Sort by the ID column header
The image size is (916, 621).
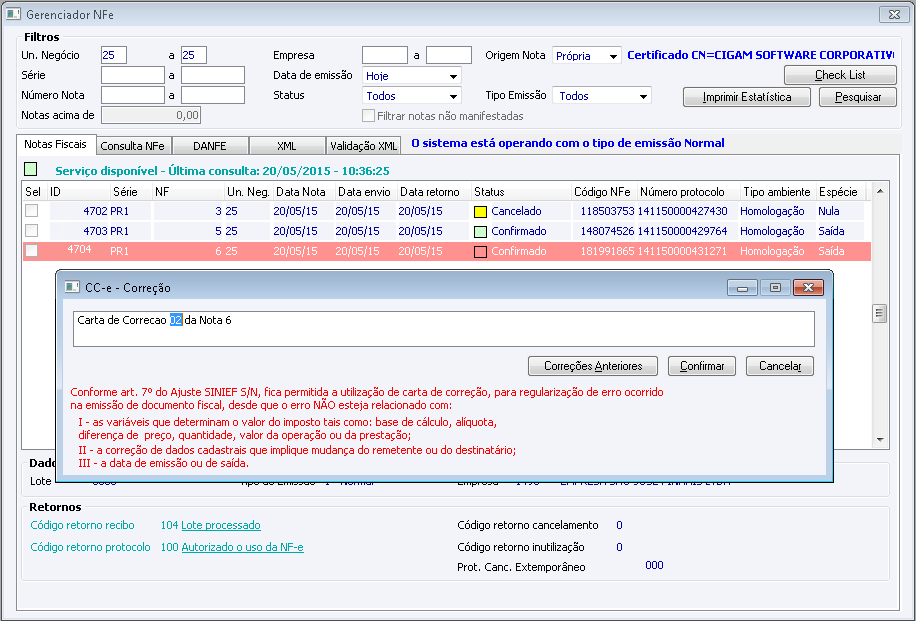point(78,192)
